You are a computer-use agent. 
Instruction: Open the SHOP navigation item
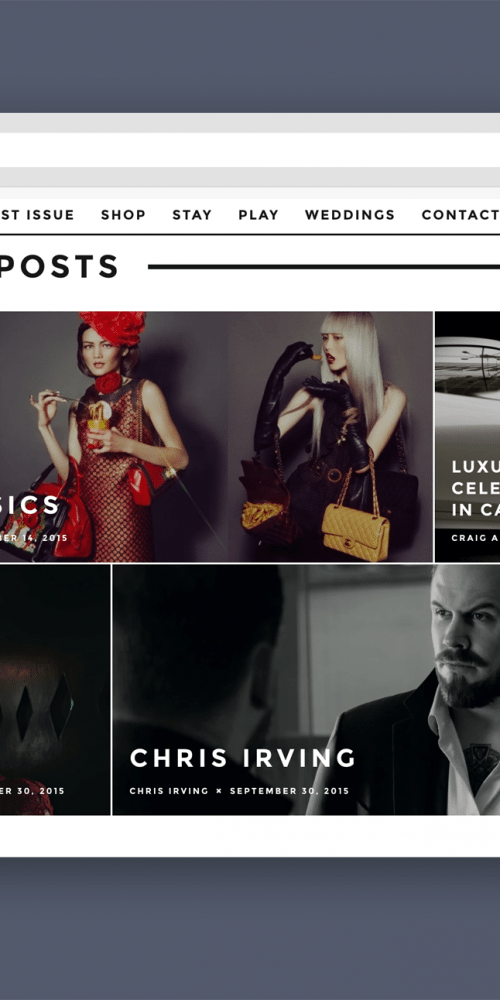pyautogui.click(x=123, y=215)
